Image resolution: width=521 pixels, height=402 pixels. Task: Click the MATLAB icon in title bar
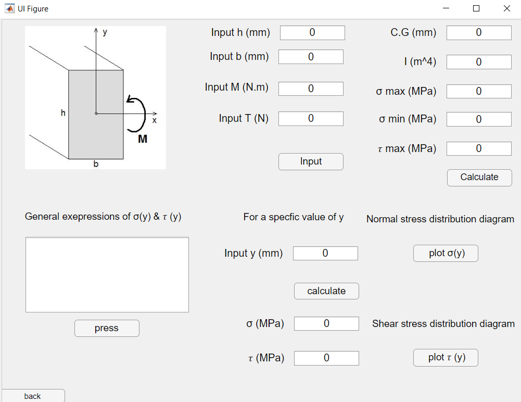[x=9, y=8]
